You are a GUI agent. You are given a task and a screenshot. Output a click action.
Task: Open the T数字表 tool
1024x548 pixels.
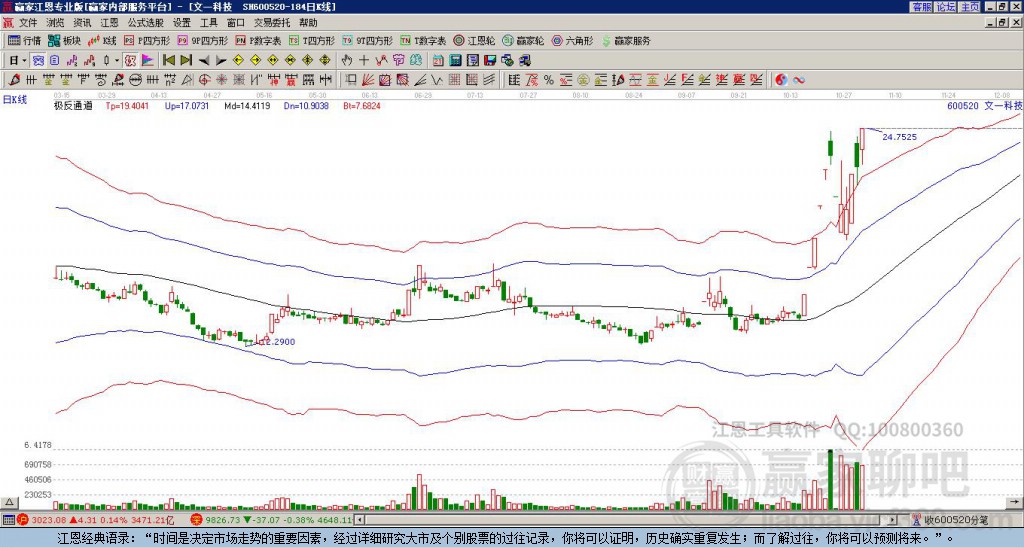[424, 40]
